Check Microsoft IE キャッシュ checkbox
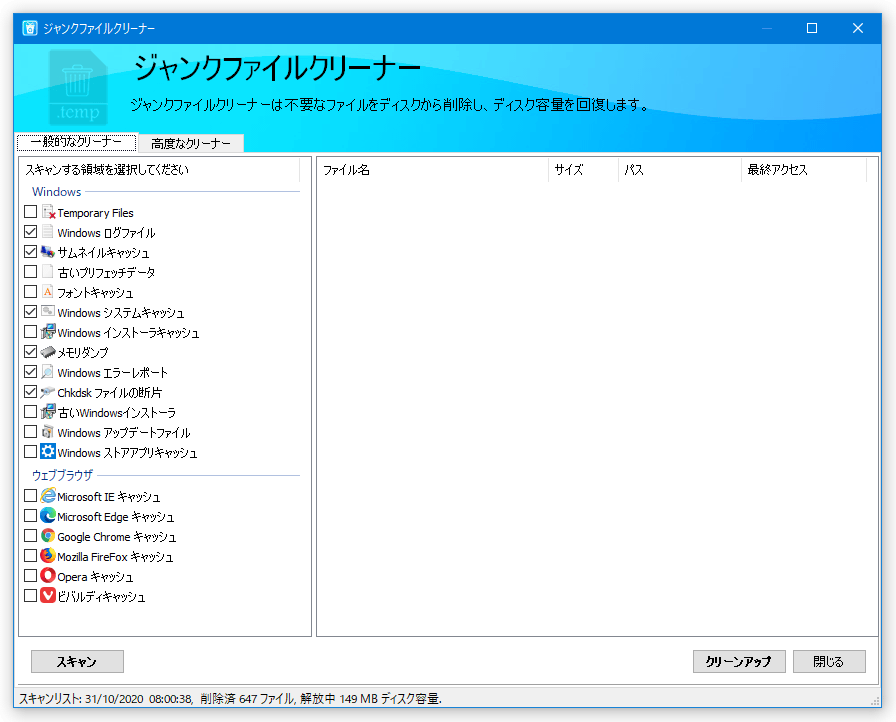The height and width of the screenshot is (722, 896). tap(31, 496)
